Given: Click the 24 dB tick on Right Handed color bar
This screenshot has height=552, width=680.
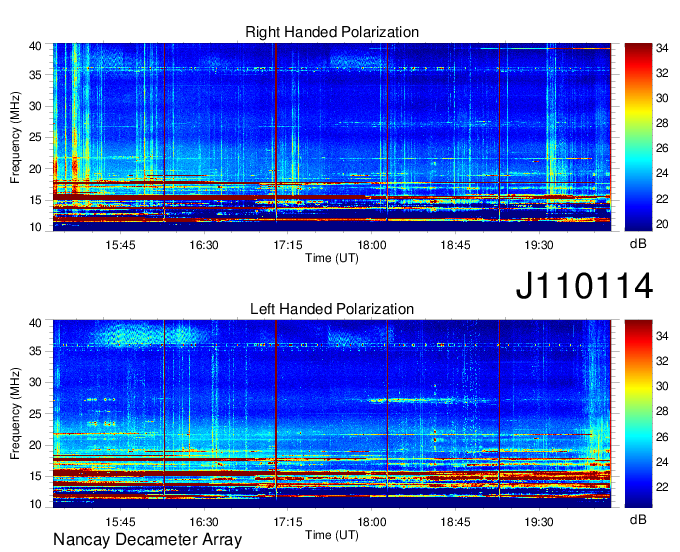Looking at the screenshot, I should pos(662,173).
